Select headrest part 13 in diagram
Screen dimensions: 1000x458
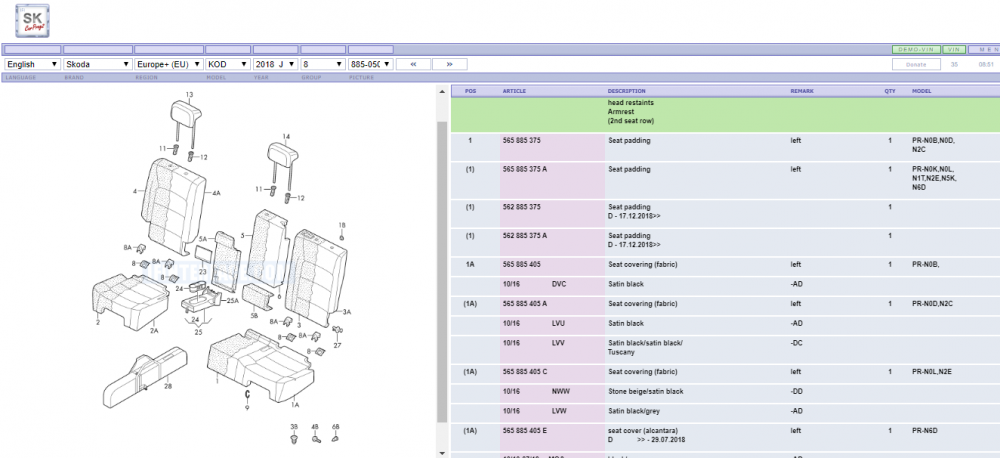click(x=188, y=112)
